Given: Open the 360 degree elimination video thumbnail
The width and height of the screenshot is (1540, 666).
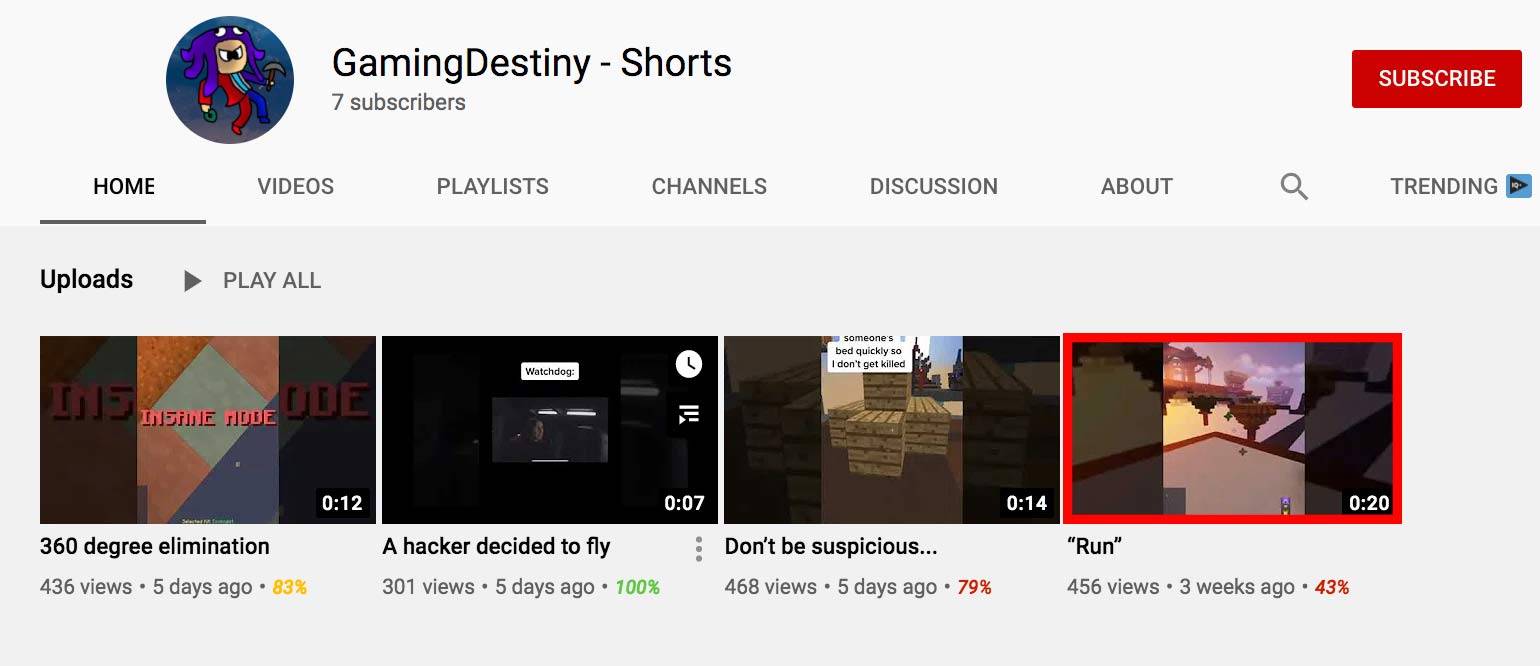Looking at the screenshot, I should tap(208, 430).
